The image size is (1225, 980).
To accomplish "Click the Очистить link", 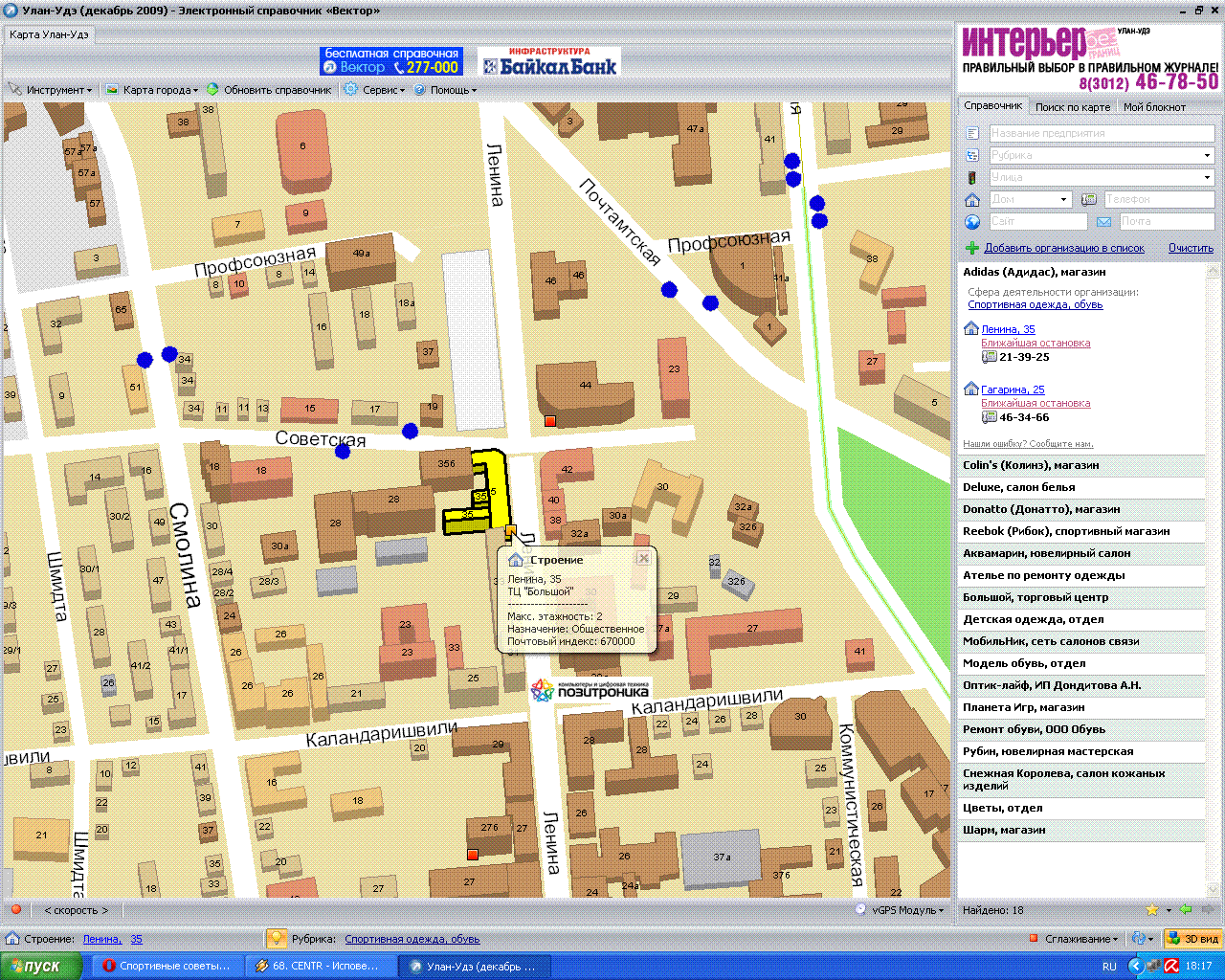I will tap(1191, 248).
